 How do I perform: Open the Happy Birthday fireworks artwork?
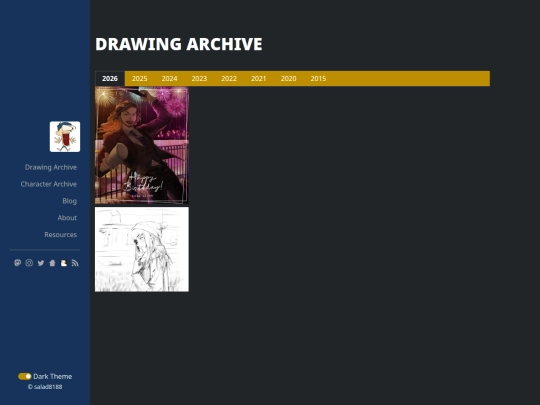(x=142, y=145)
